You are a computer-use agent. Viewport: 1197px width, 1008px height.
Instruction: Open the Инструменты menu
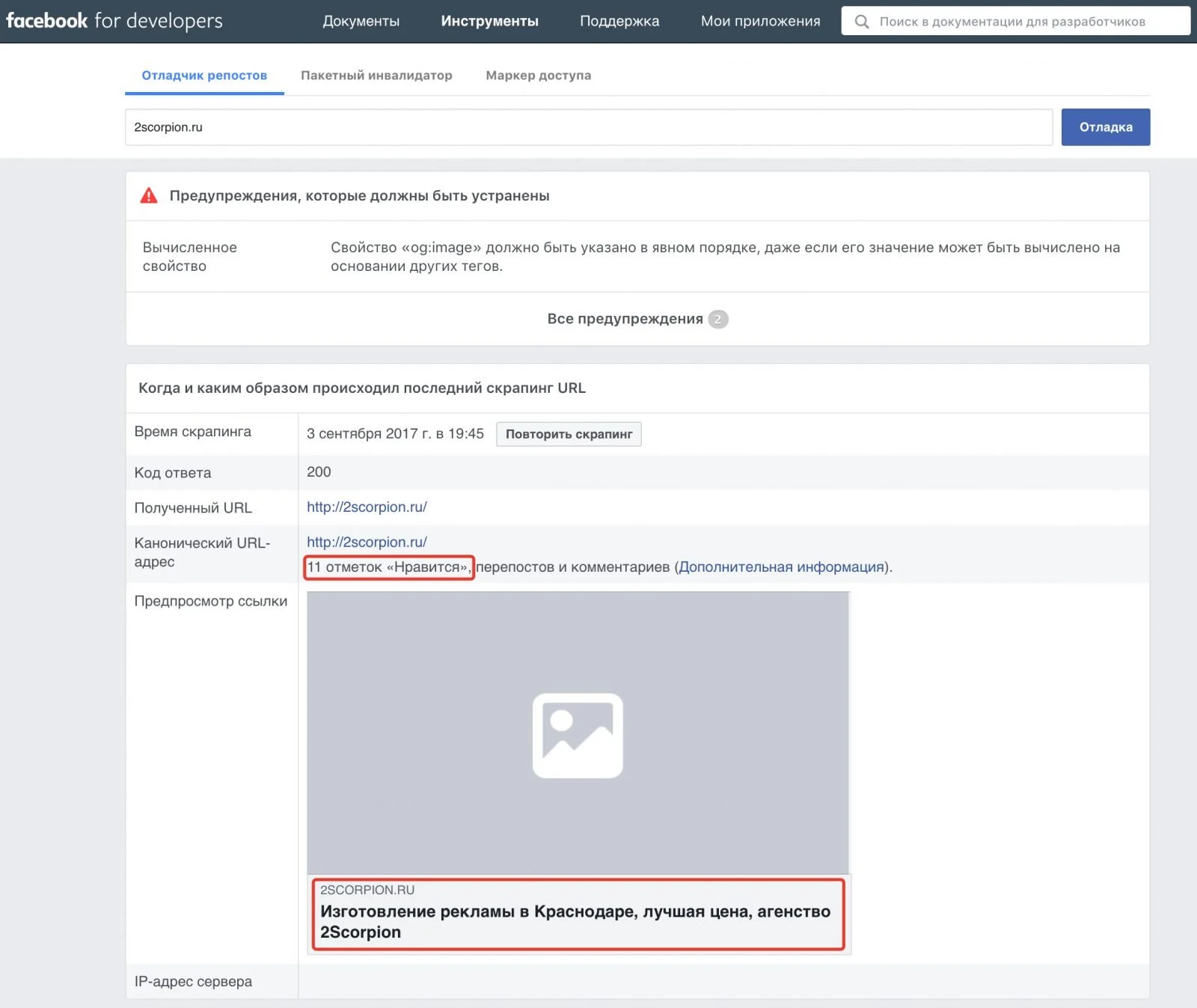[x=489, y=21]
